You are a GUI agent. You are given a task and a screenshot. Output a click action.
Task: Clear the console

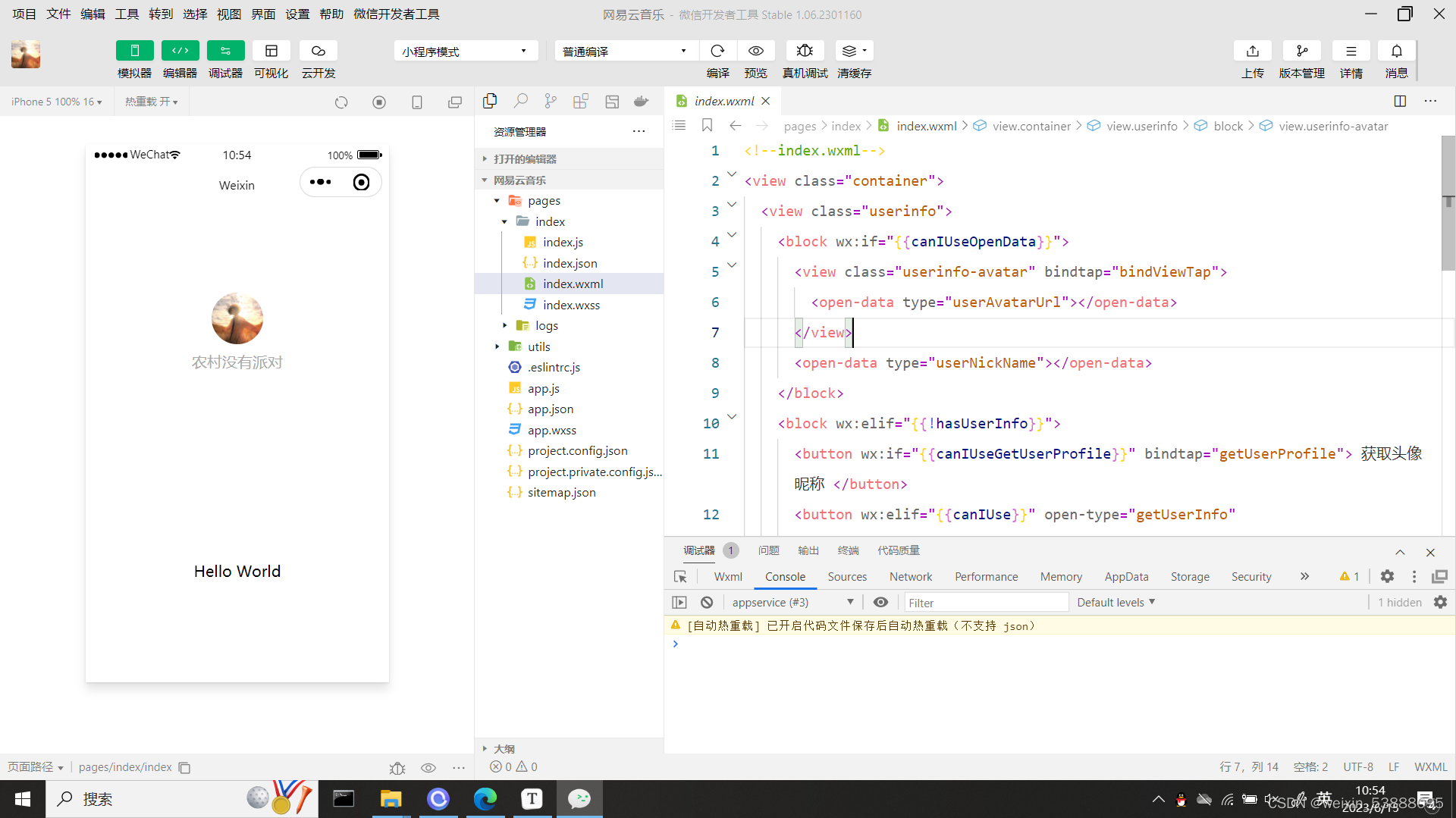[707, 602]
